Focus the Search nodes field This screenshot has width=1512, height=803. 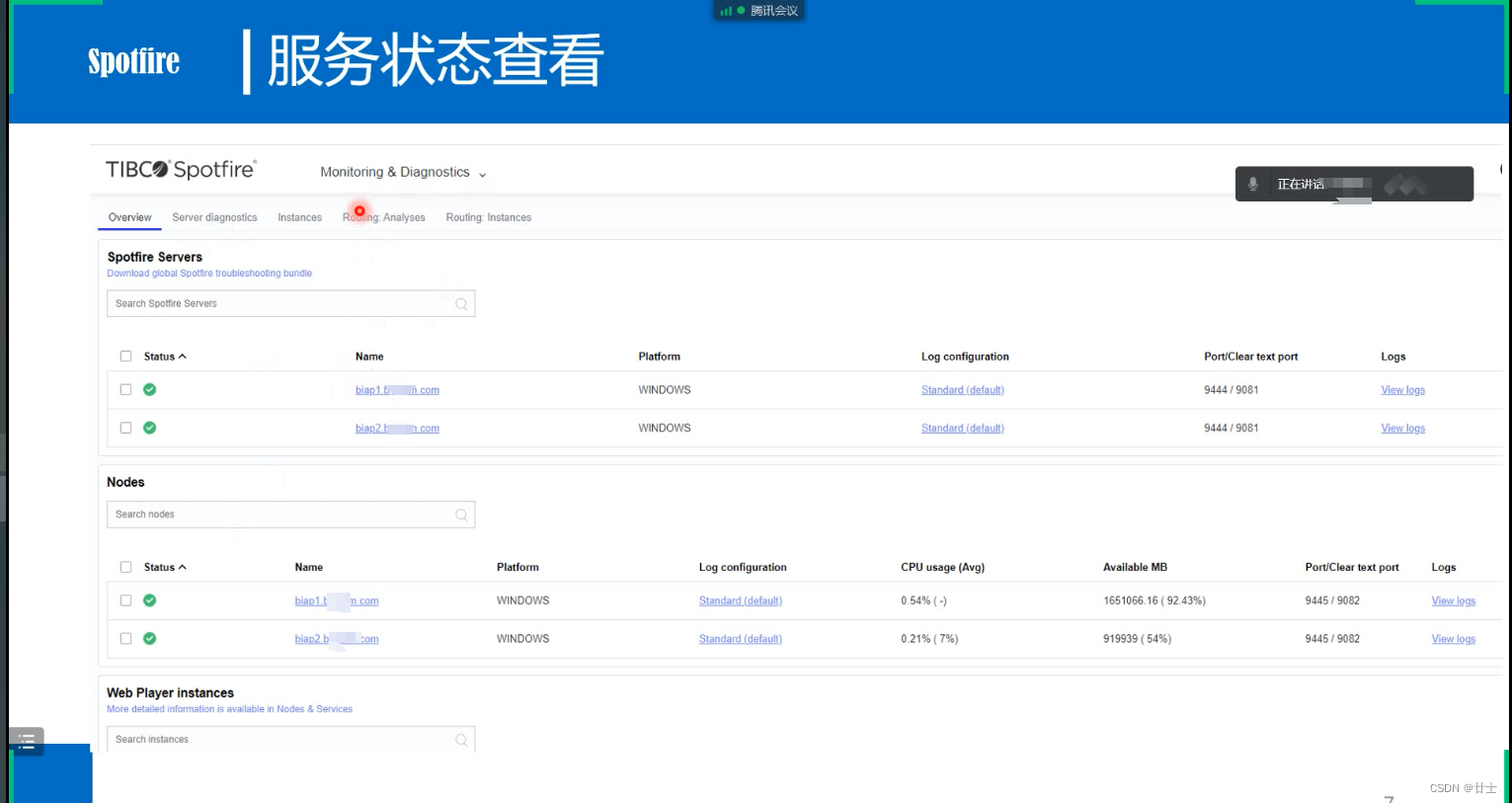[x=290, y=515]
